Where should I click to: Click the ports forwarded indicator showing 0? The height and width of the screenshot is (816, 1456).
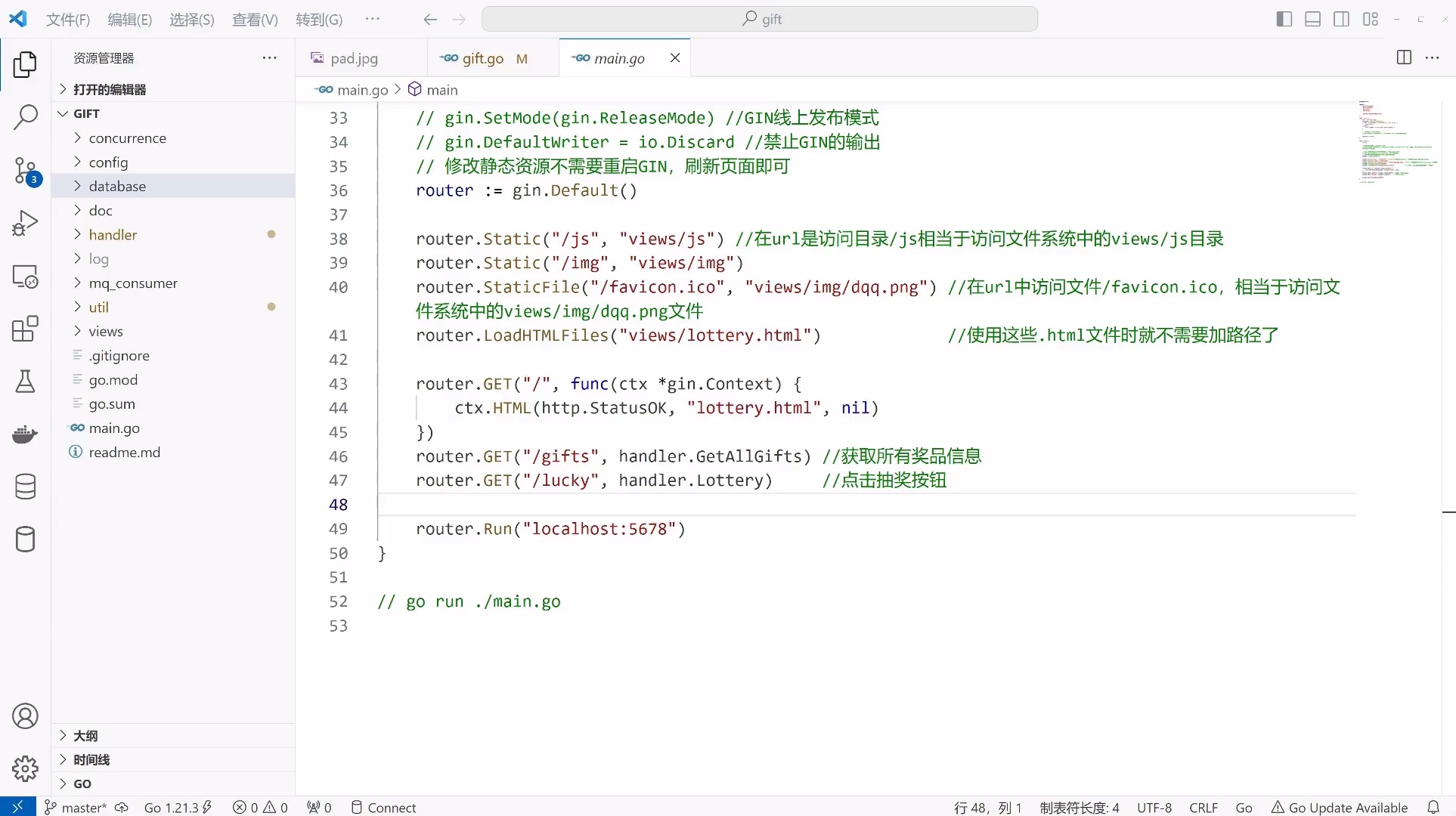(x=319, y=807)
